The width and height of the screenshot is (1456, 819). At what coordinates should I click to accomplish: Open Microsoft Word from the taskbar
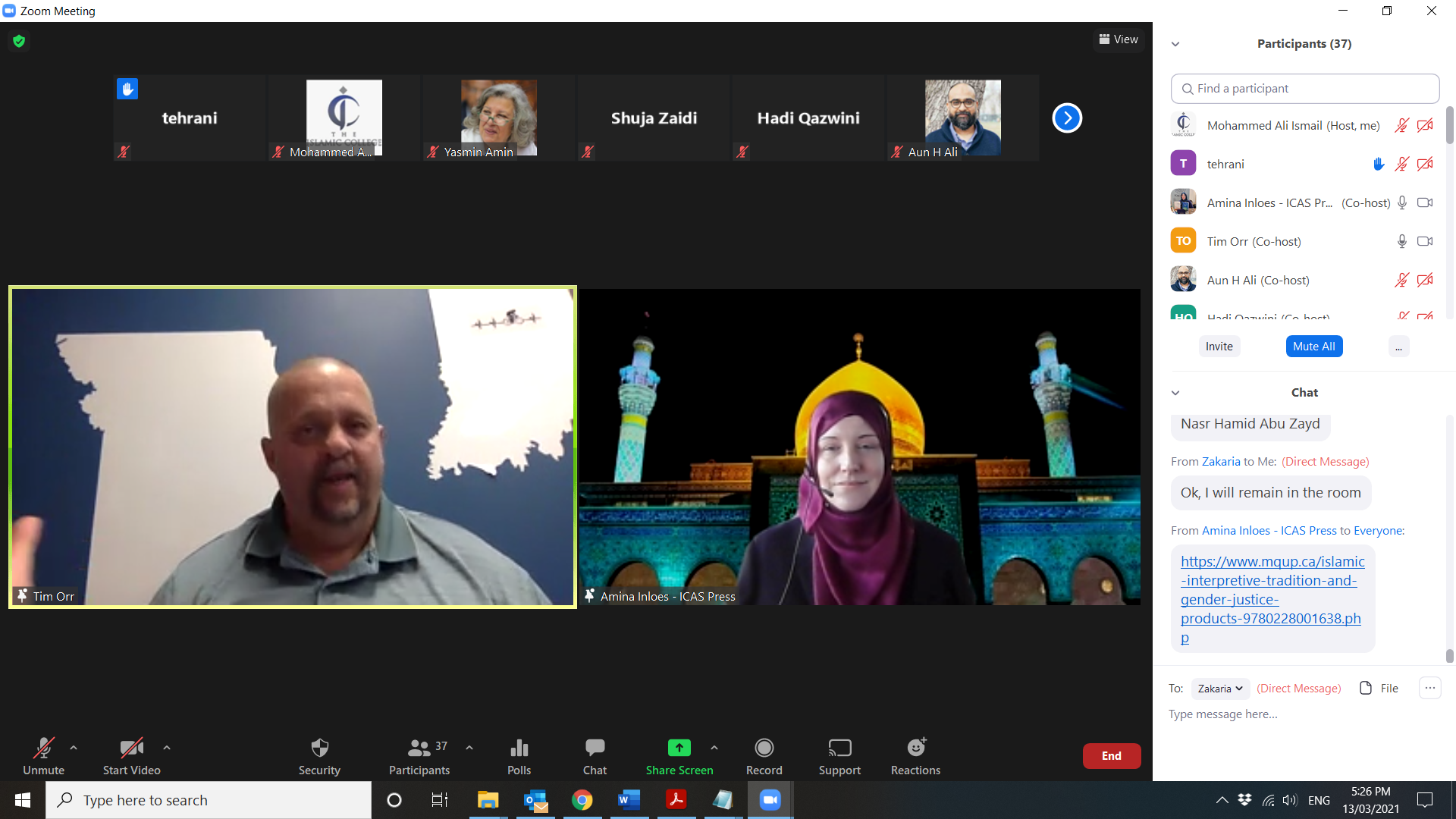pyautogui.click(x=629, y=800)
